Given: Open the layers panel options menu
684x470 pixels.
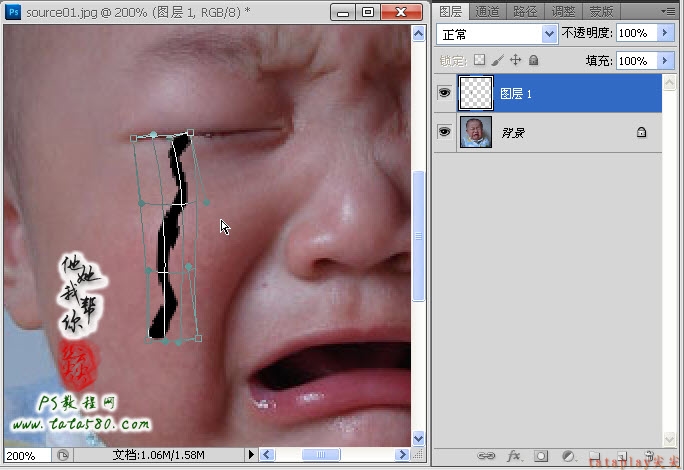Looking at the screenshot, I should coord(668,11).
